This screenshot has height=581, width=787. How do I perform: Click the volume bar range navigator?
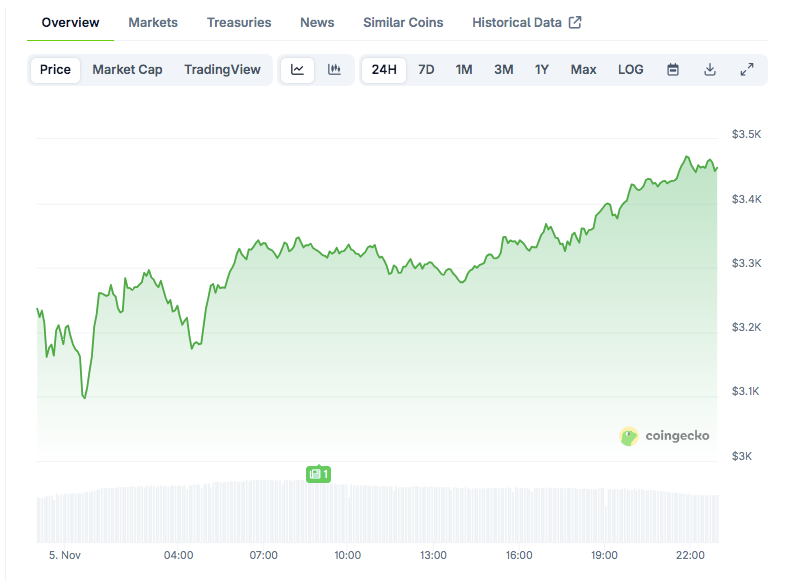click(378, 513)
